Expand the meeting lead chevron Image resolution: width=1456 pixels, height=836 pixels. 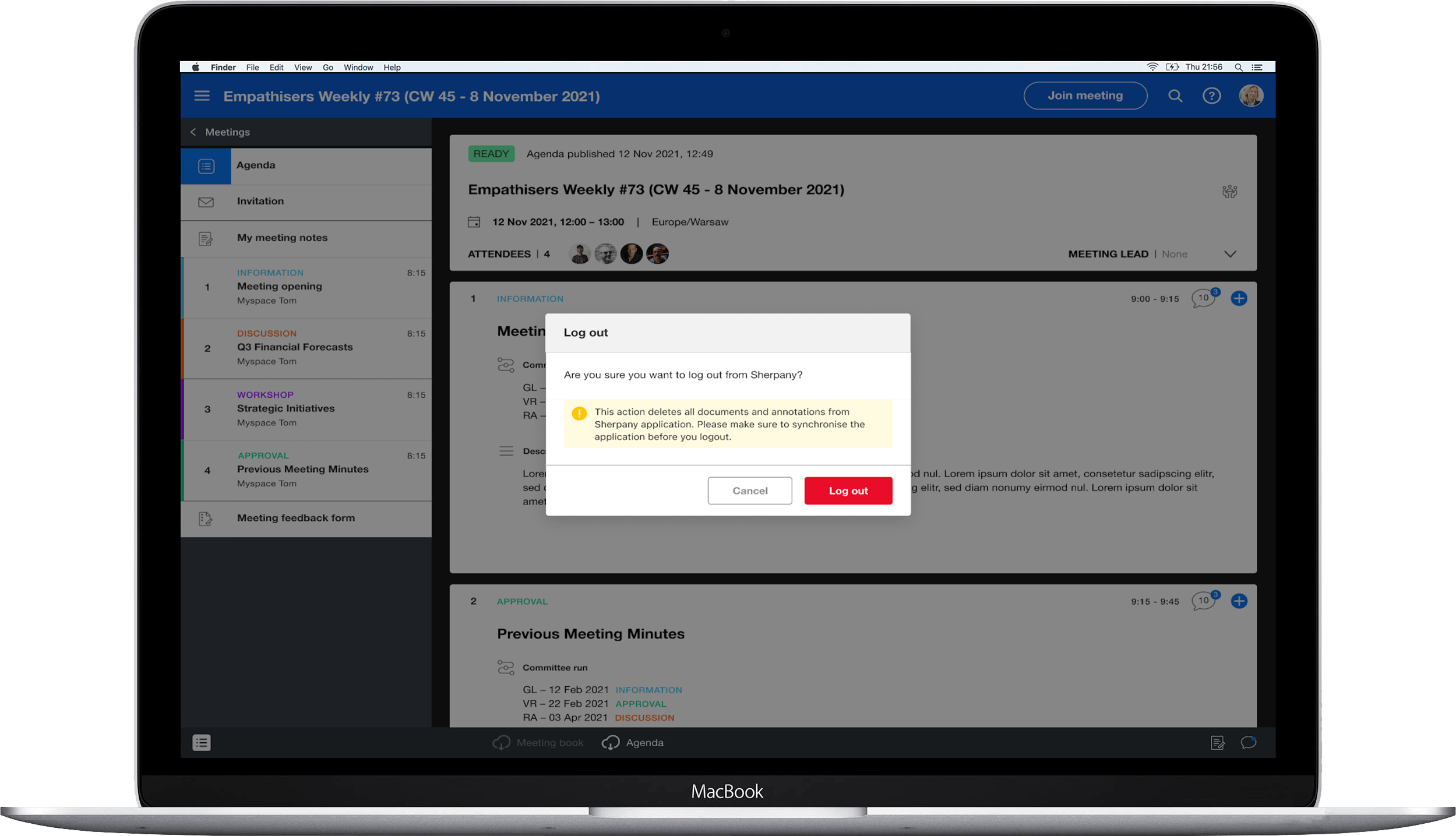(x=1230, y=254)
